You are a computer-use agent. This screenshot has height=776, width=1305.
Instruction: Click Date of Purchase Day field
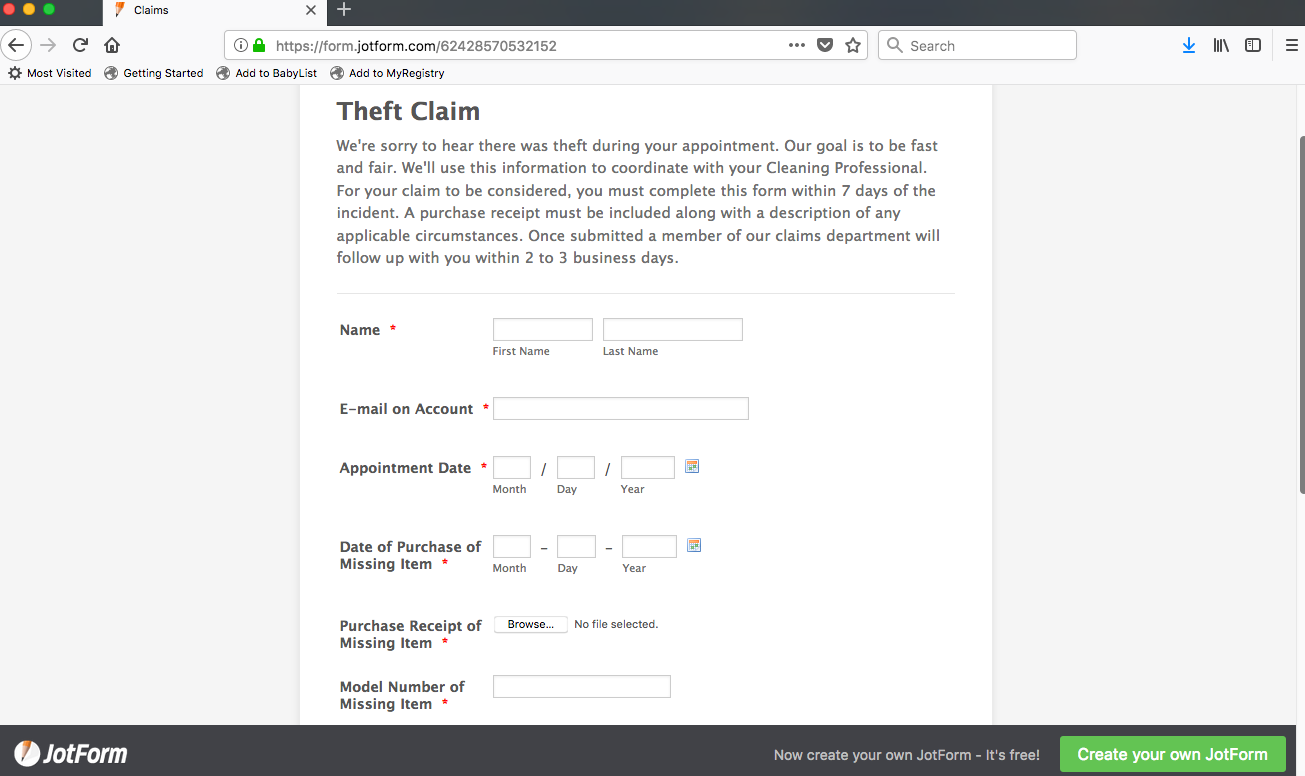pos(577,546)
